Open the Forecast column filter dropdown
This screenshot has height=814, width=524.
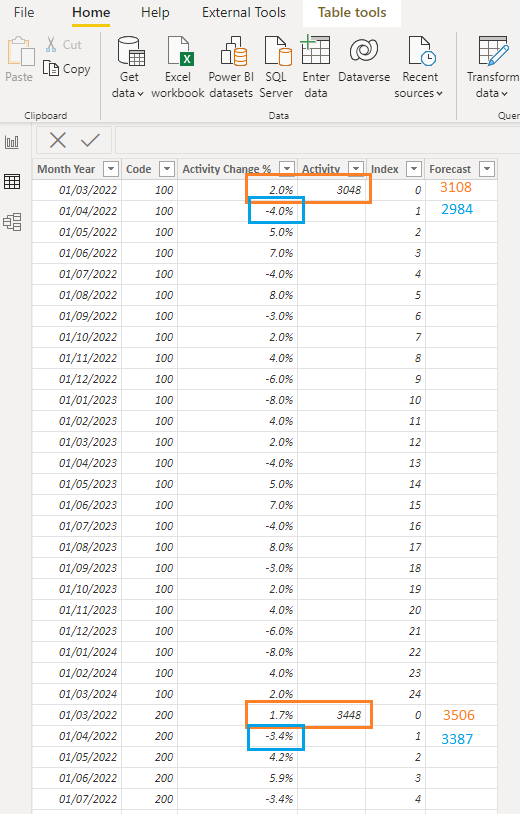[487, 169]
